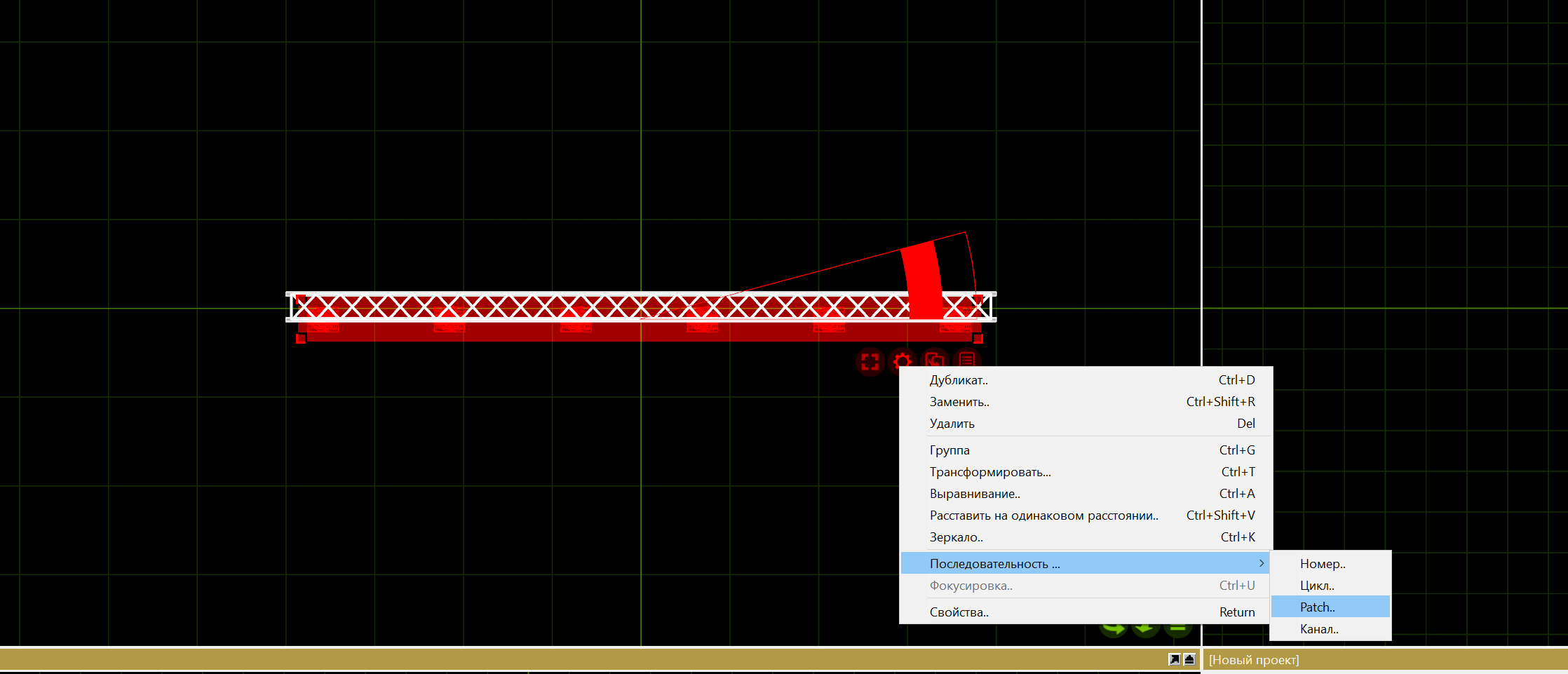Click Patch.. in the submenu

click(x=1330, y=607)
